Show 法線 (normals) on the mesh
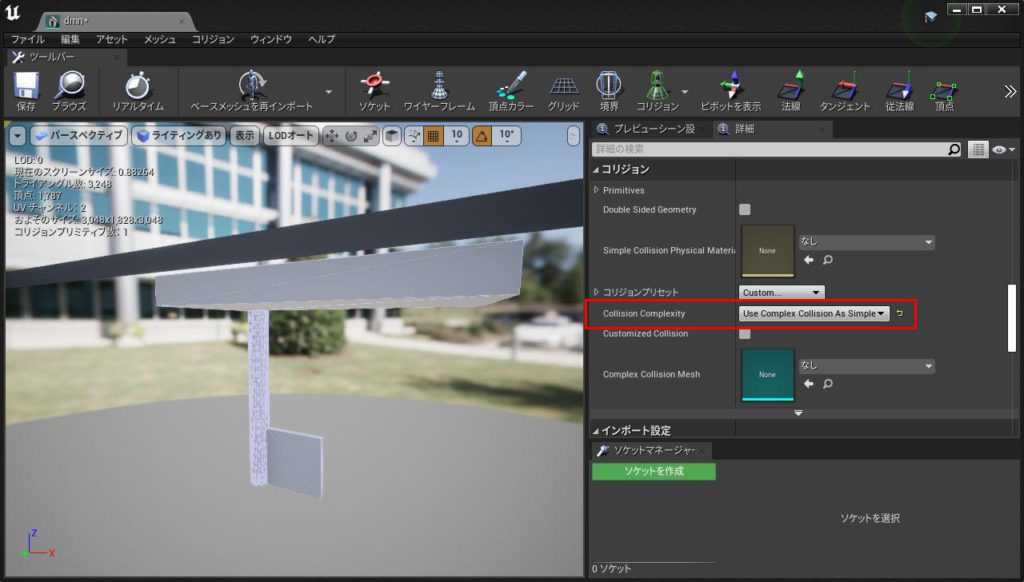The image size is (1024, 582). click(x=791, y=91)
